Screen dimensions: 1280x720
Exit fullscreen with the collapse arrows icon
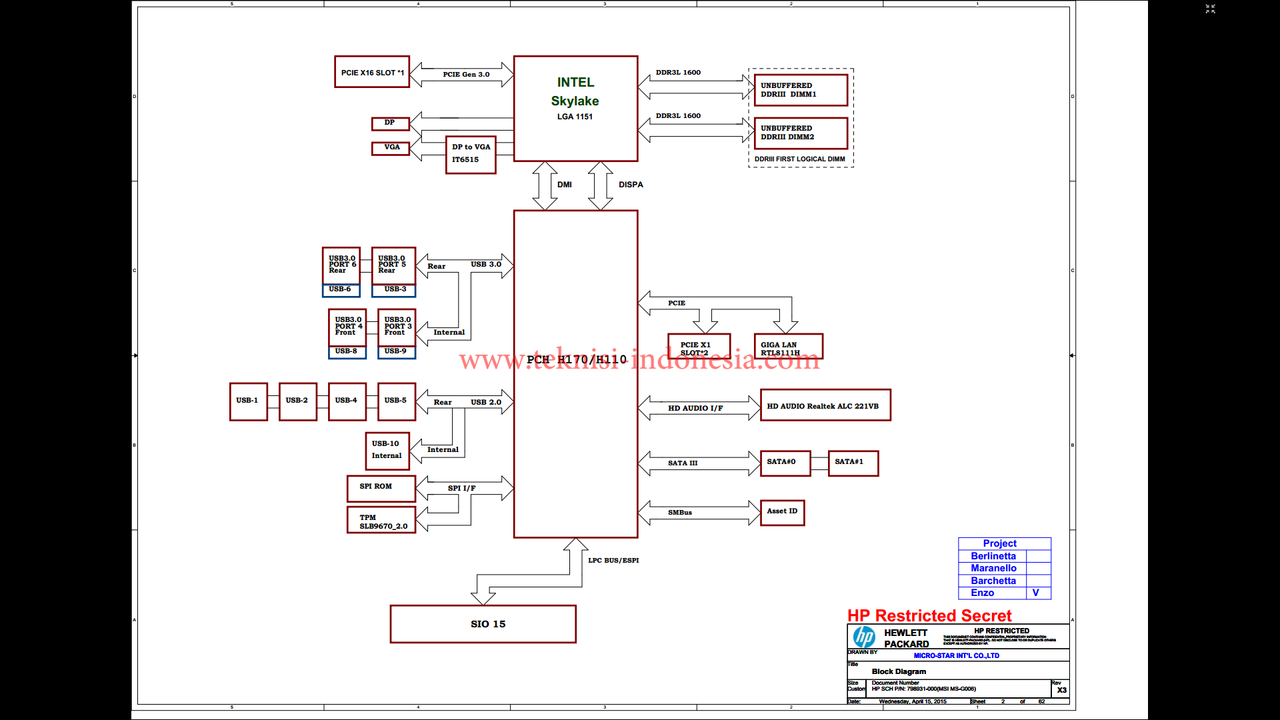(x=1210, y=9)
